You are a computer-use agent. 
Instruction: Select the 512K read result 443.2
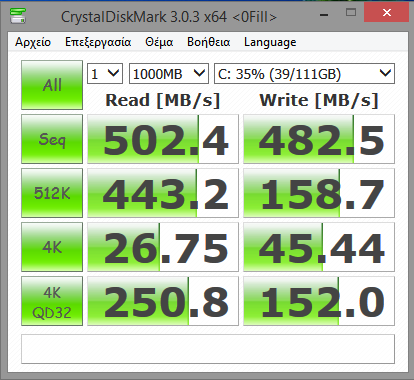point(163,193)
